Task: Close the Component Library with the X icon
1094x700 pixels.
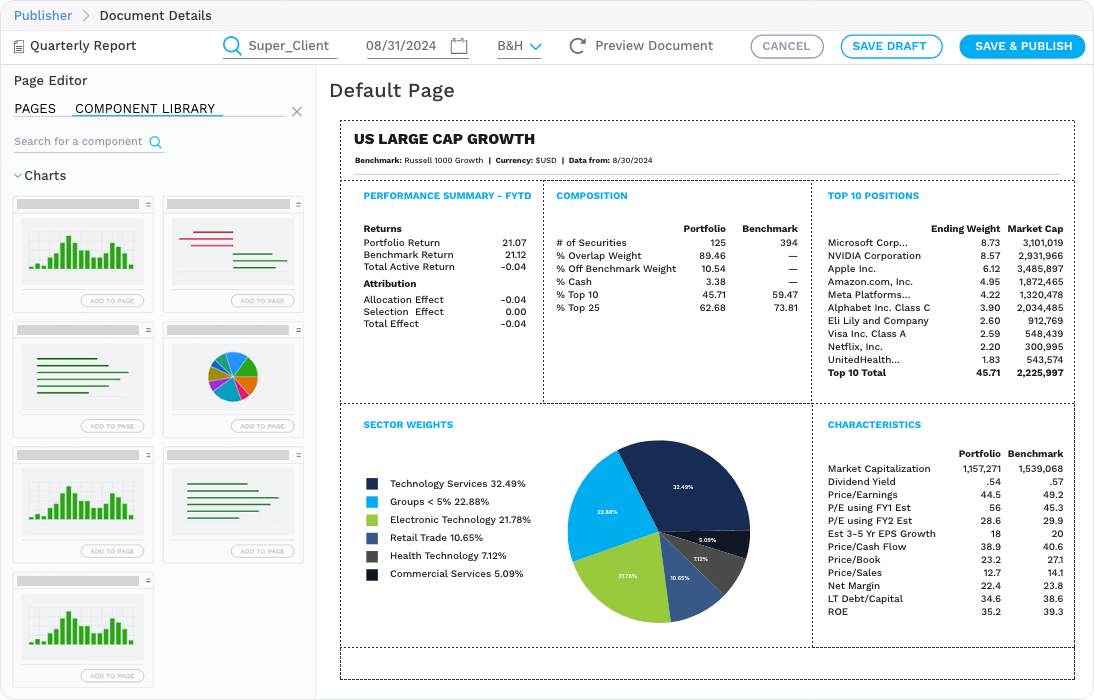Action: (296, 111)
